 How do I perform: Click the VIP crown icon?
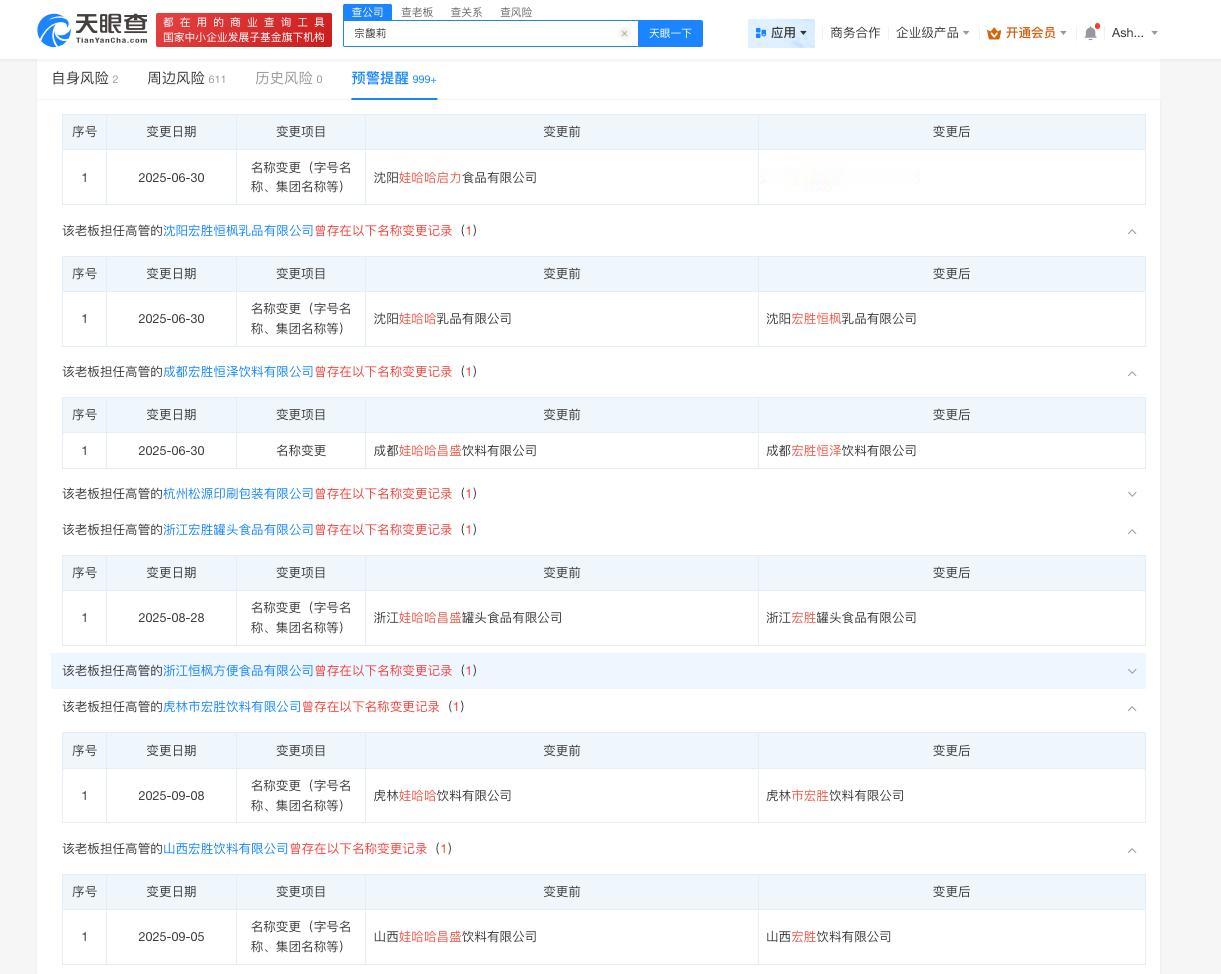tap(994, 33)
